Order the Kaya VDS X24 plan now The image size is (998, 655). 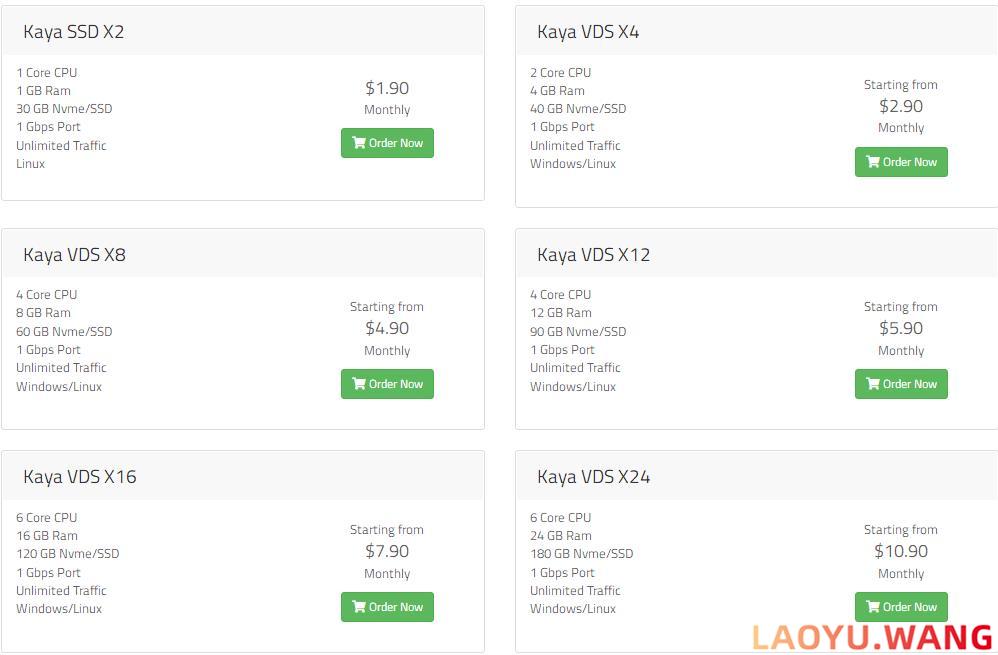[901, 607]
